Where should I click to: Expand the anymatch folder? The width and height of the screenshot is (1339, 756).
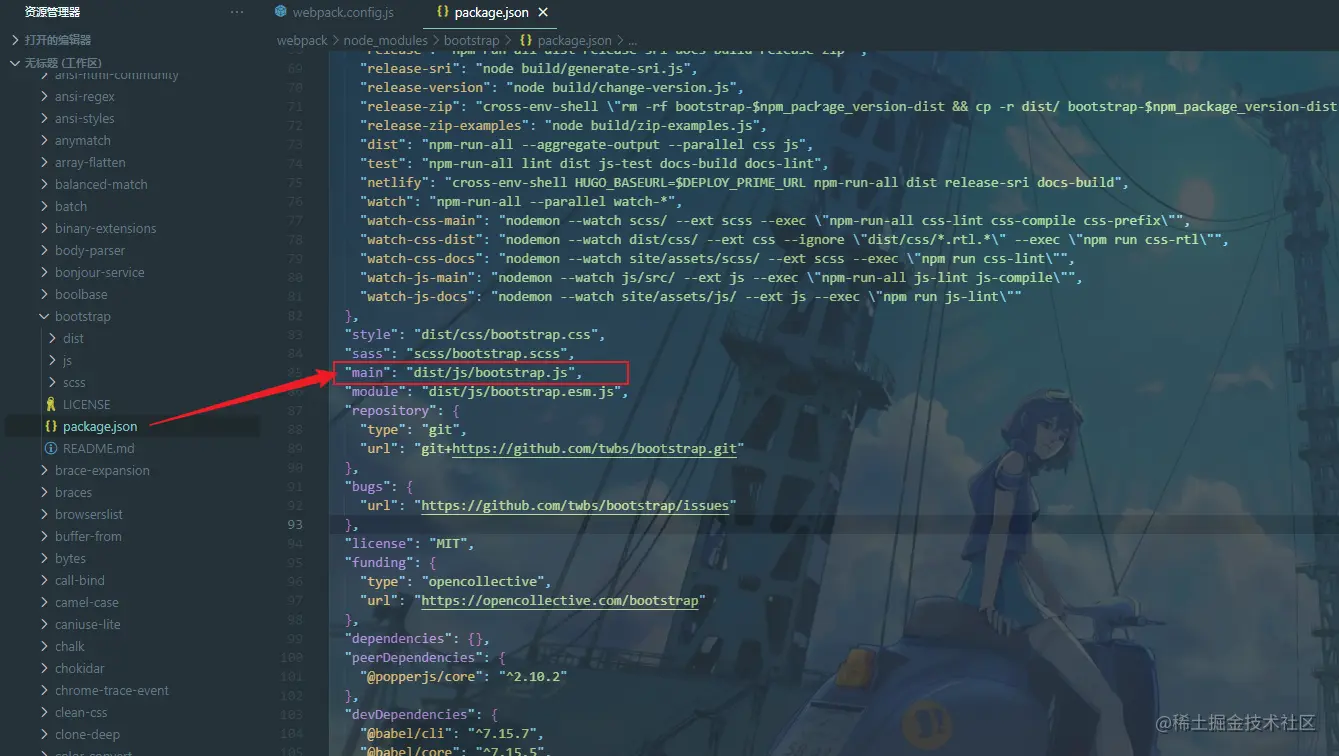pos(83,141)
